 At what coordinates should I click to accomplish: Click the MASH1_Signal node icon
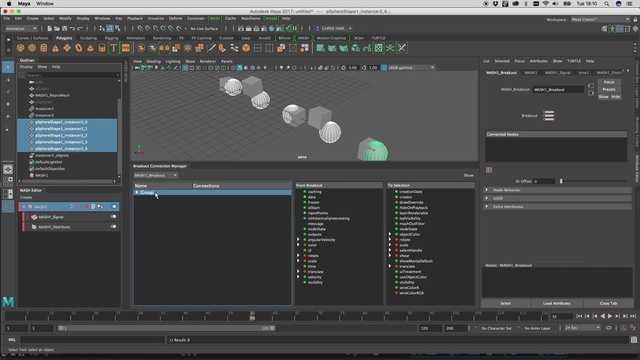(34, 217)
